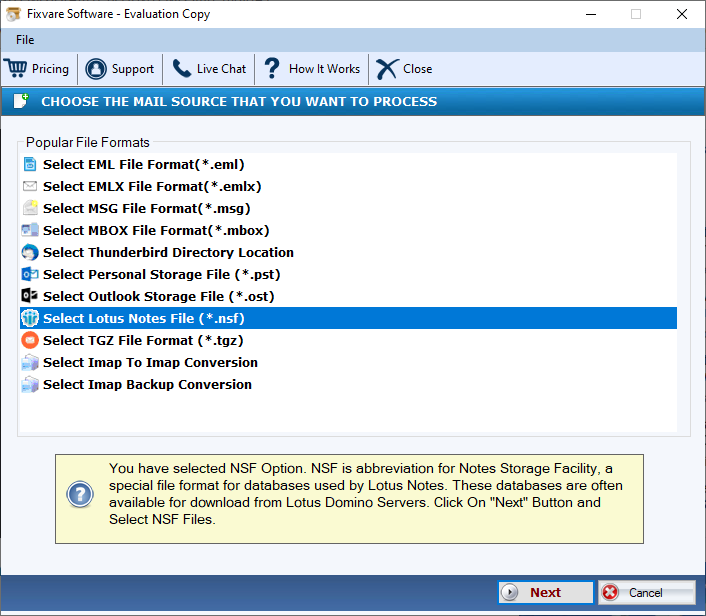Click the Imap Backup Conversion icon
The image size is (706, 616).
pyautogui.click(x=30, y=384)
